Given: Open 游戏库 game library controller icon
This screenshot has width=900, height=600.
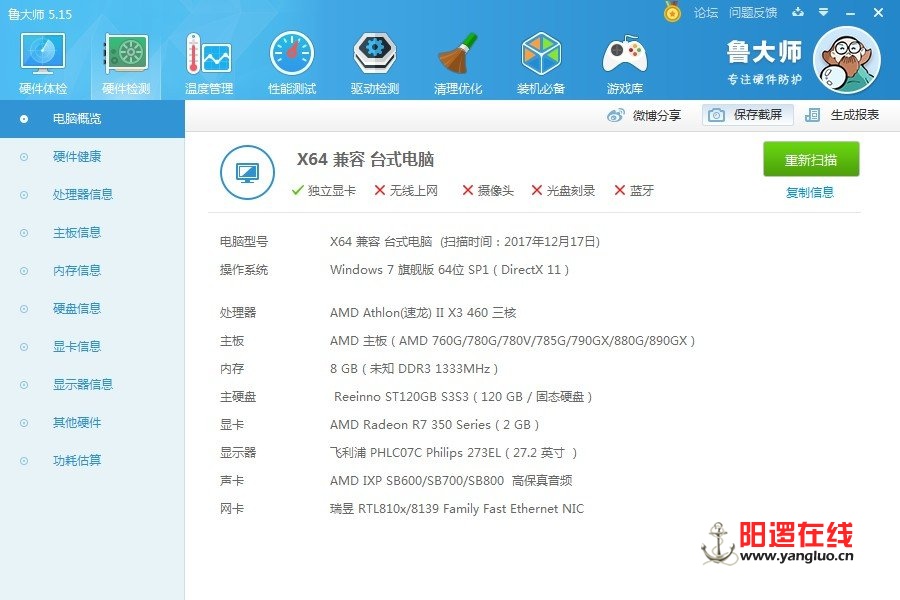Looking at the screenshot, I should point(624,63).
